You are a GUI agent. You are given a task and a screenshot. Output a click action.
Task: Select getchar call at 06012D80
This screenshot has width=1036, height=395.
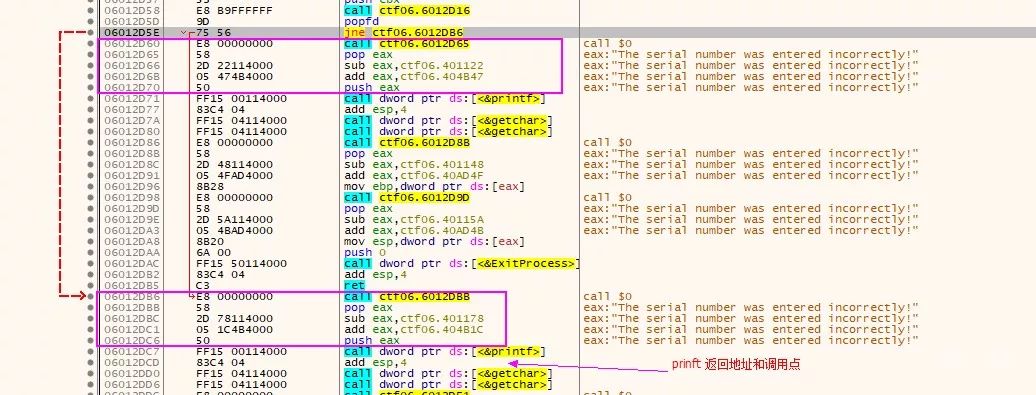coord(448,131)
